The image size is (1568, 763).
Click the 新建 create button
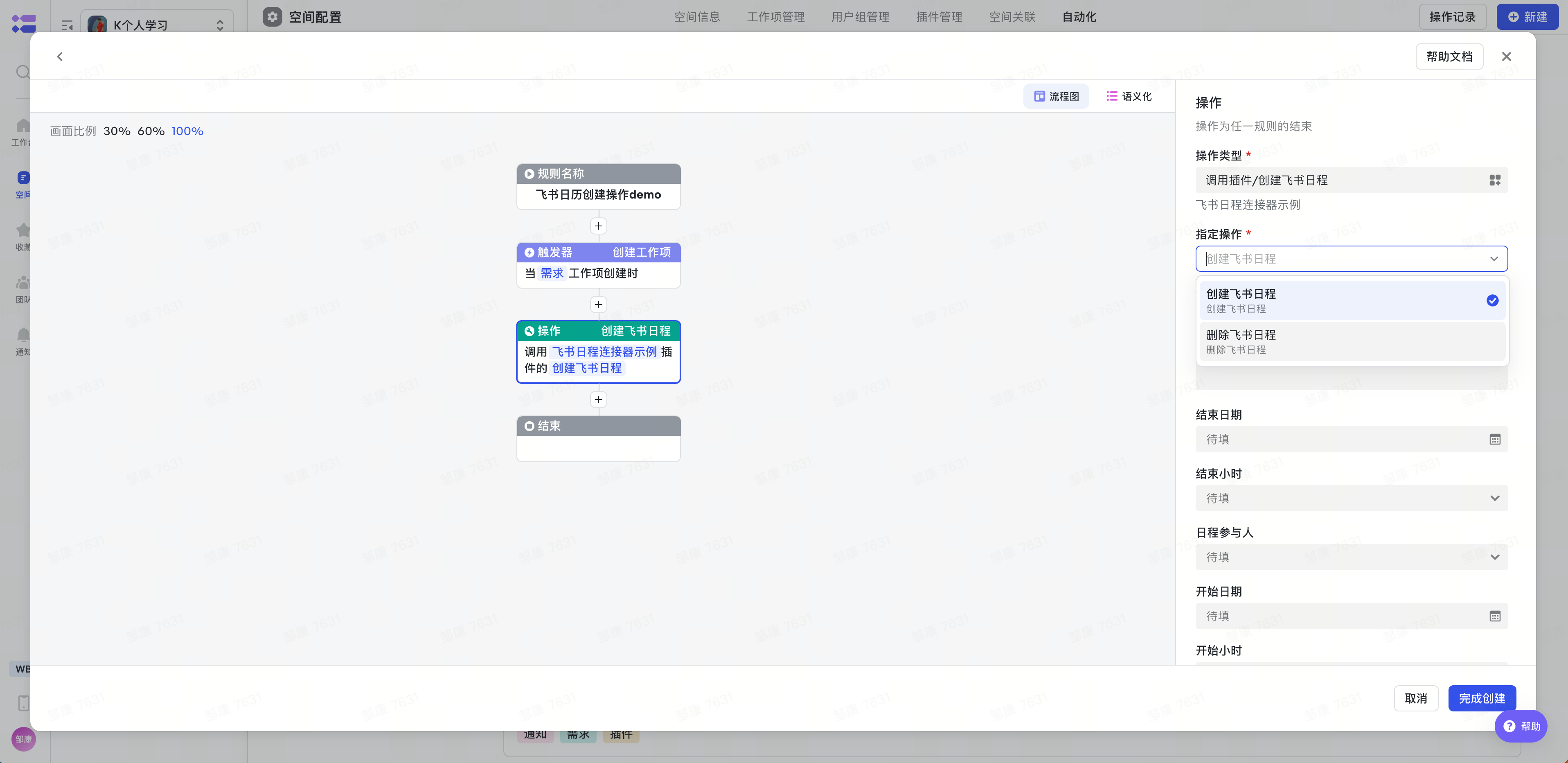tap(1527, 17)
